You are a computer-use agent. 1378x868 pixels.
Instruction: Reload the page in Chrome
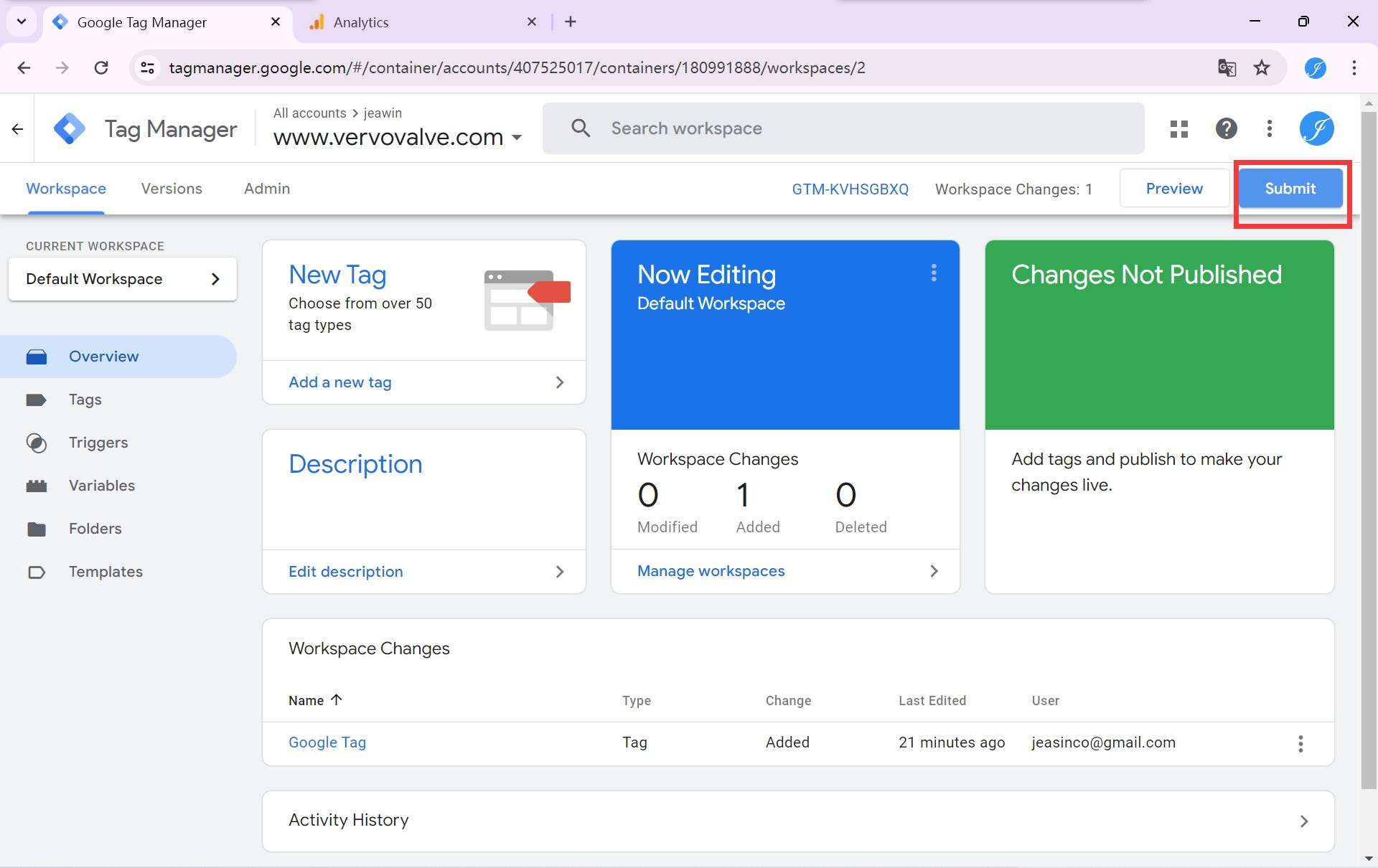coord(101,67)
